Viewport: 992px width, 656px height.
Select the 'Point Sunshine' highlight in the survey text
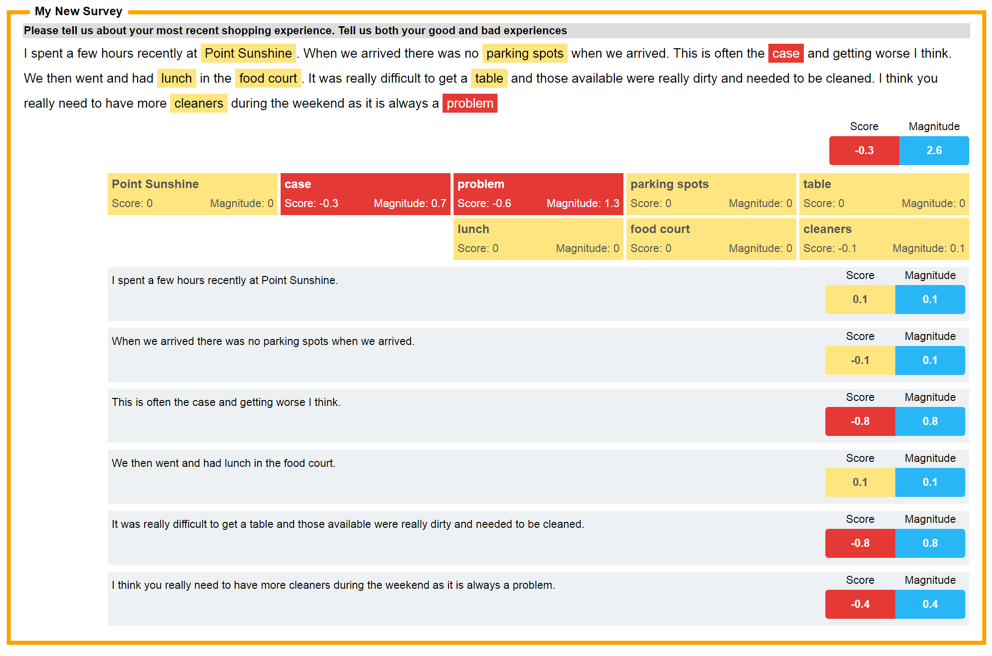coord(248,53)
